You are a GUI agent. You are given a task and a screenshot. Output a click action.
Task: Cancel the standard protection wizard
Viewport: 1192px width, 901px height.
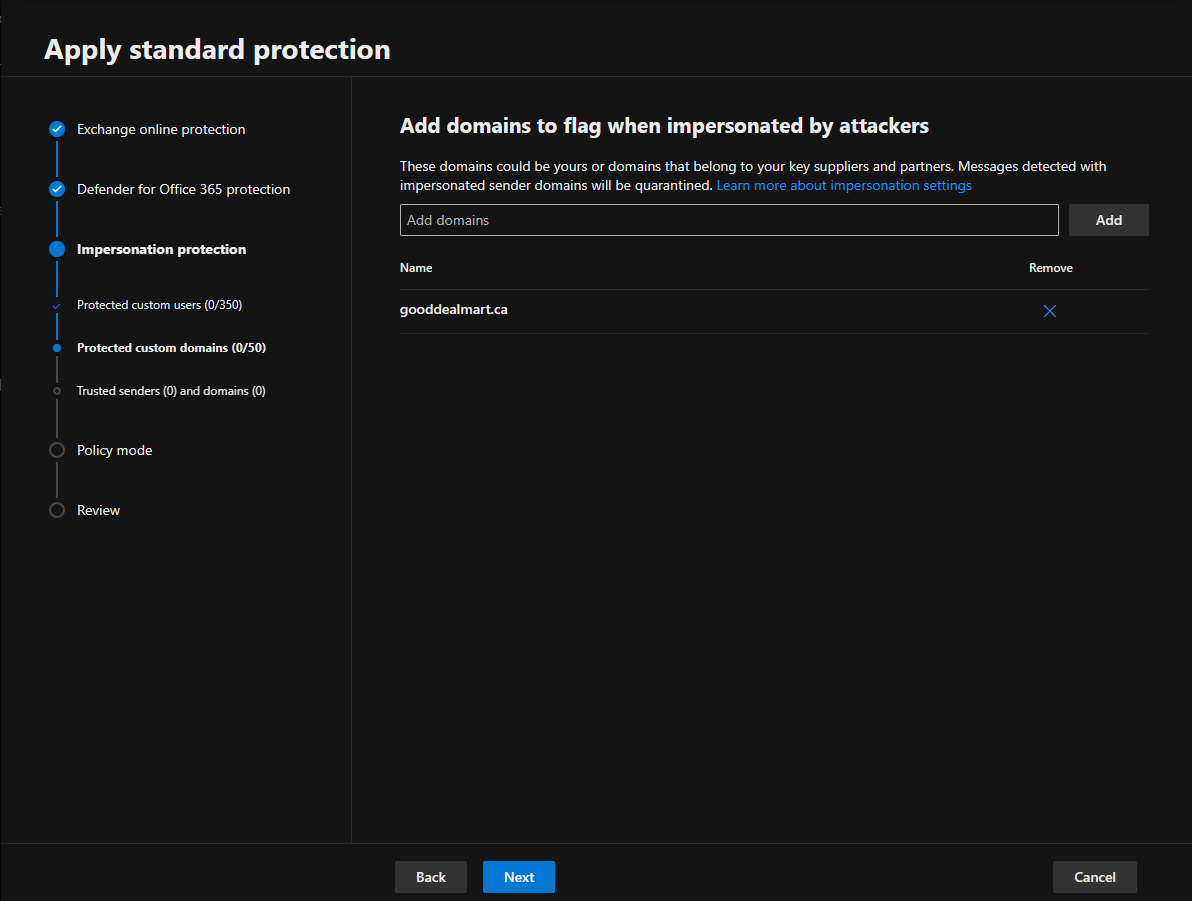pos(1094,877)
